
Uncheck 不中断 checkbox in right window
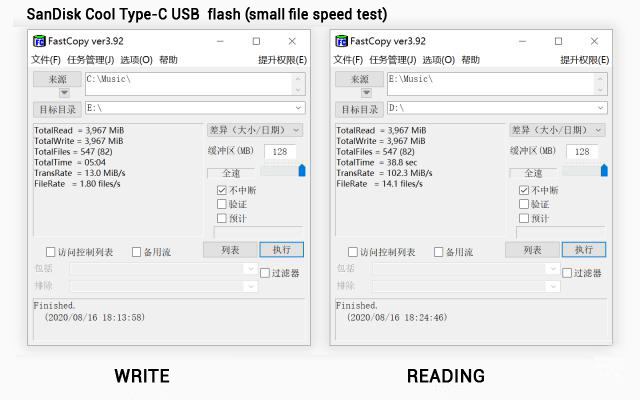click(x=524, y=190)
